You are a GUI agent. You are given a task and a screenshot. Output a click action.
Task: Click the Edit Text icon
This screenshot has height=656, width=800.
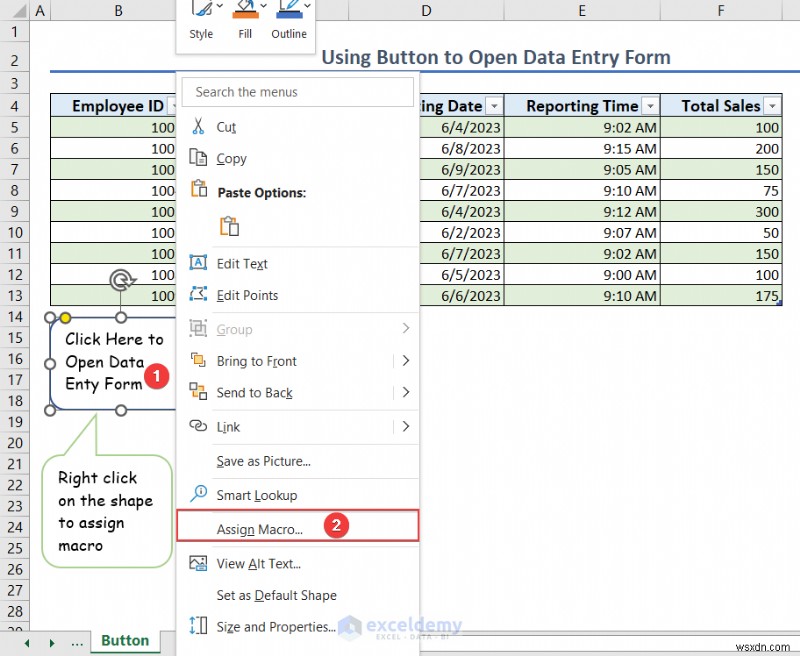198,263
